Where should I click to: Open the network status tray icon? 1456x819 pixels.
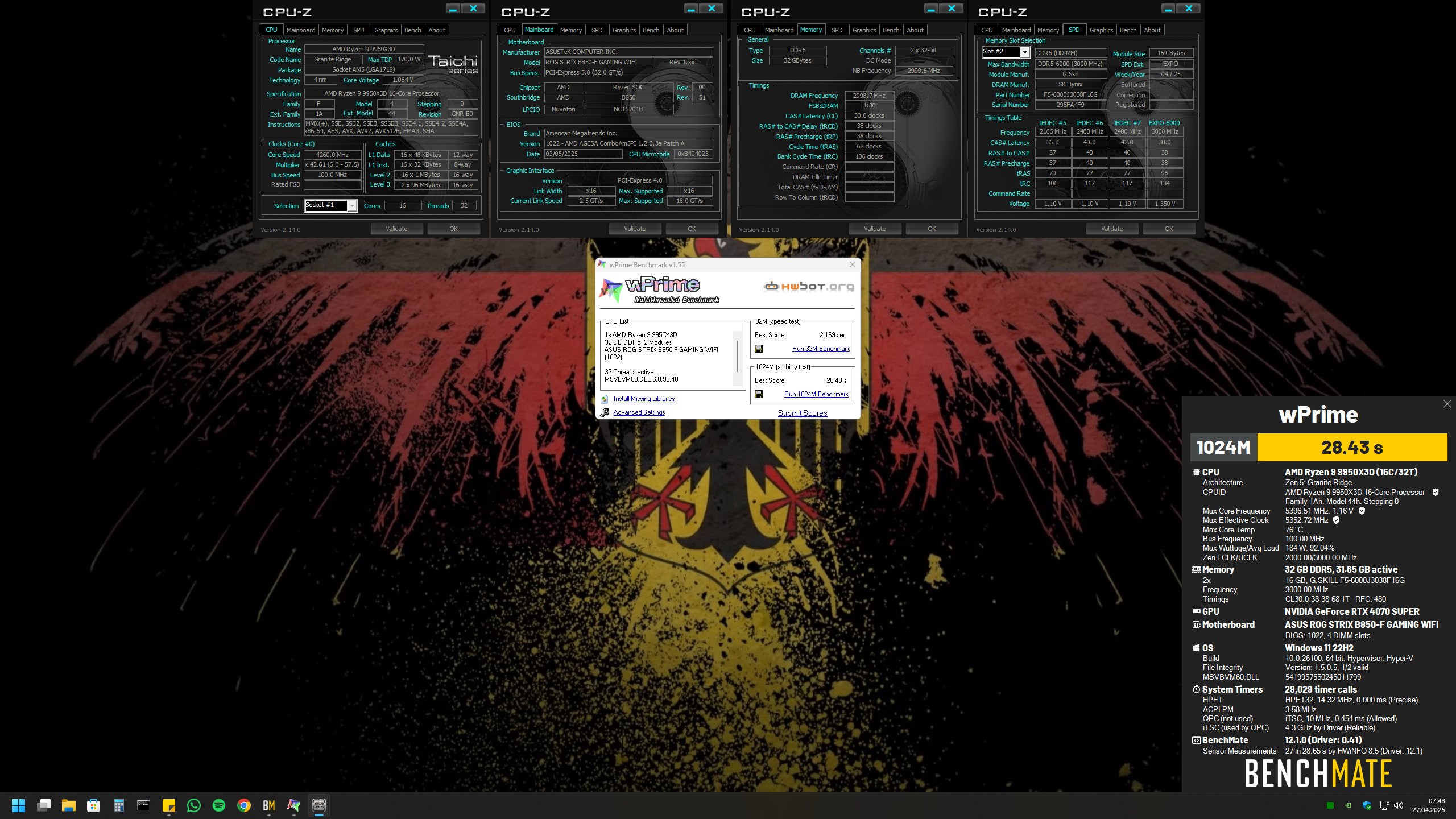1385,805
